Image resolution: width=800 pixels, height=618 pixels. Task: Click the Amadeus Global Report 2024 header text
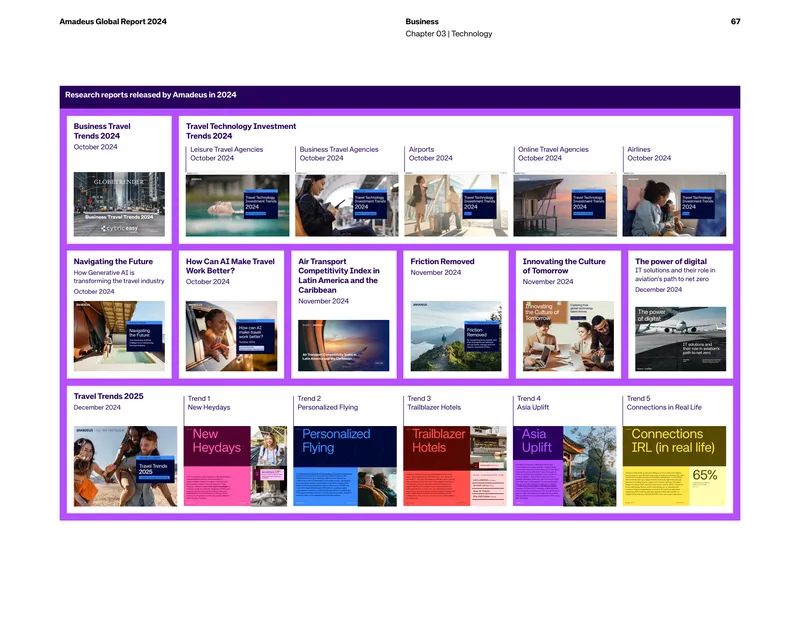113,21
